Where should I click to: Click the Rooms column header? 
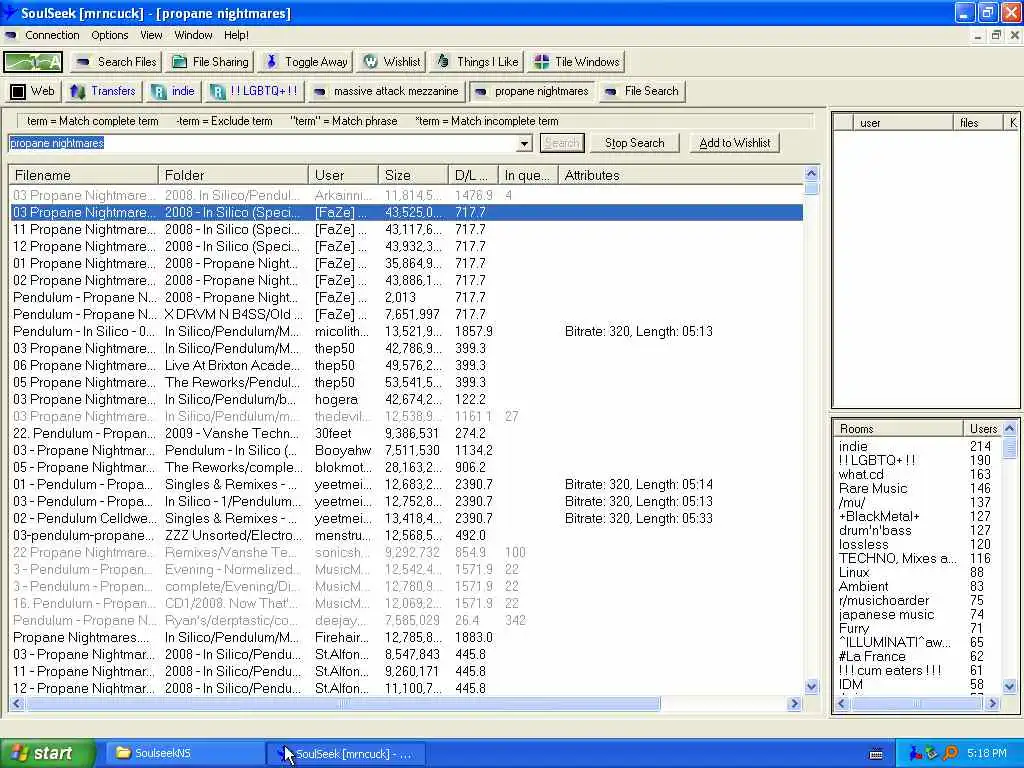point(898,428)
